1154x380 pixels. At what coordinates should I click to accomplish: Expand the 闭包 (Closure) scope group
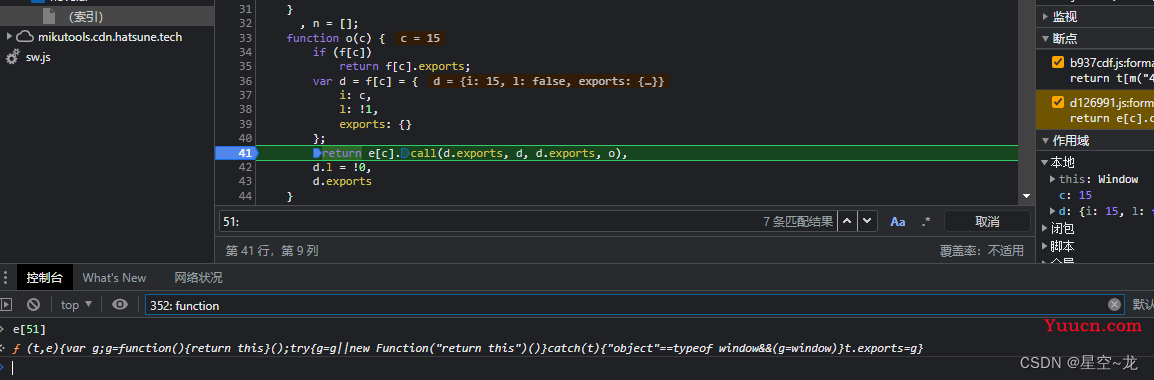coord(1045,228)
